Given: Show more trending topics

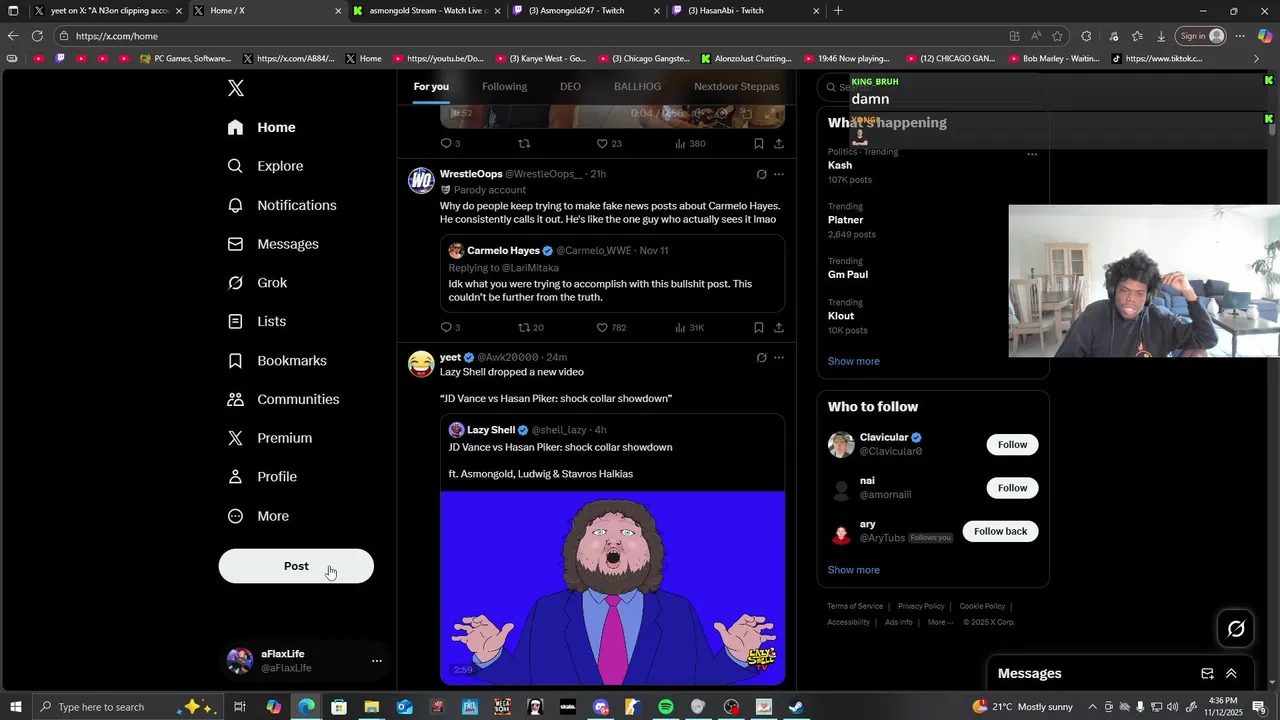Looking at the screenshot, I should (853, 361).
